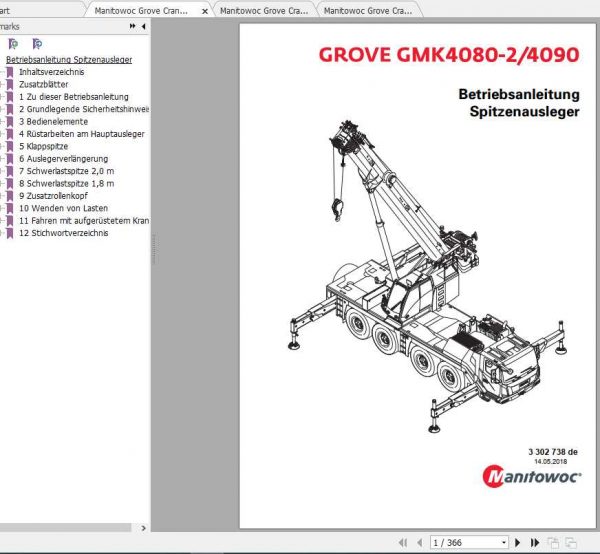Click the bookmarks panel horizontal scrollbar right arrow
The image size is (600, 554).
click(143, 528)
